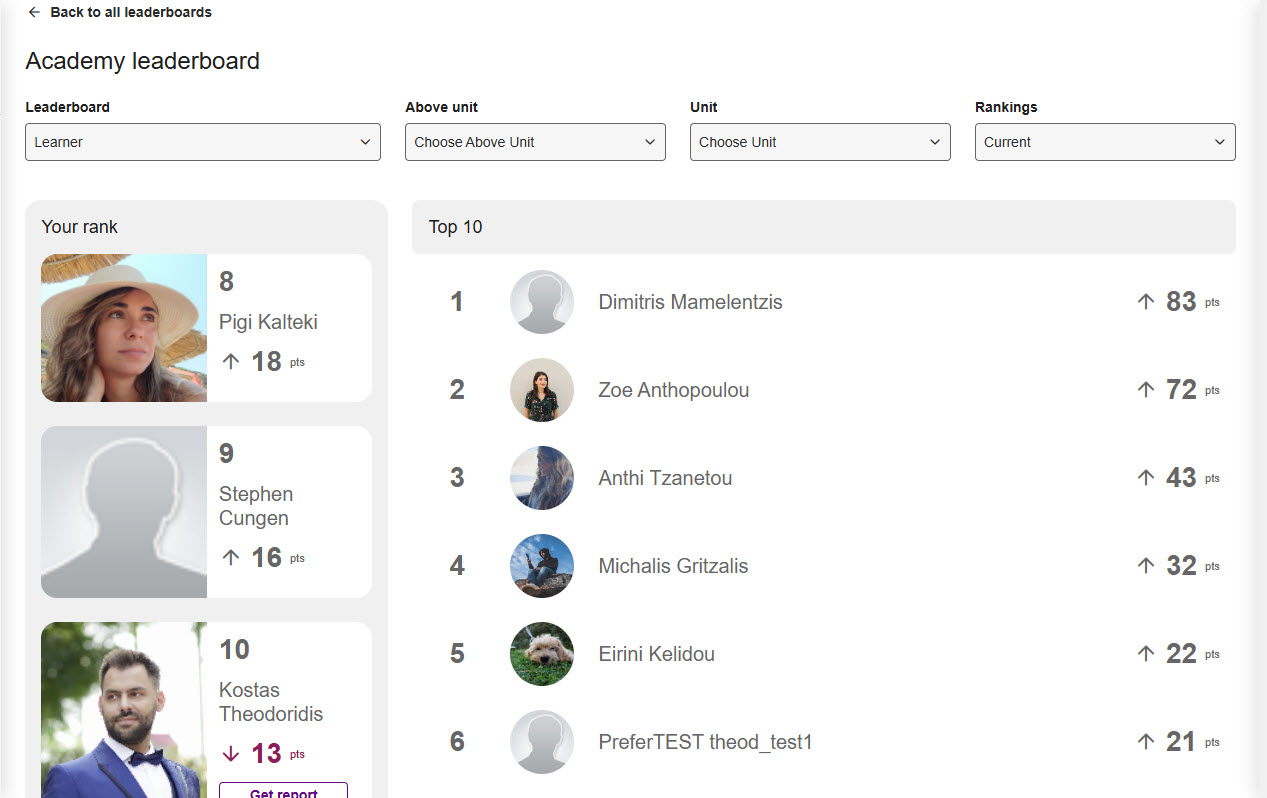Click Kostas Theodoridis's portrait photo
This screenshot has width=1267, height=798.
click(124, 710)
